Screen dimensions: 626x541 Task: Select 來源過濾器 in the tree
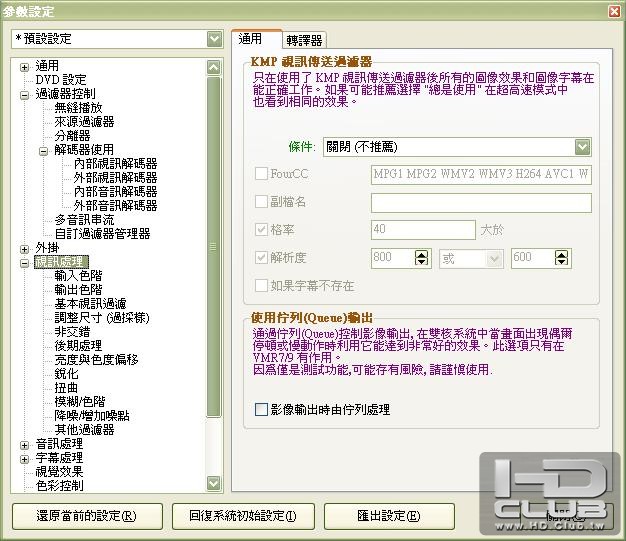click(x=84, y=121)
